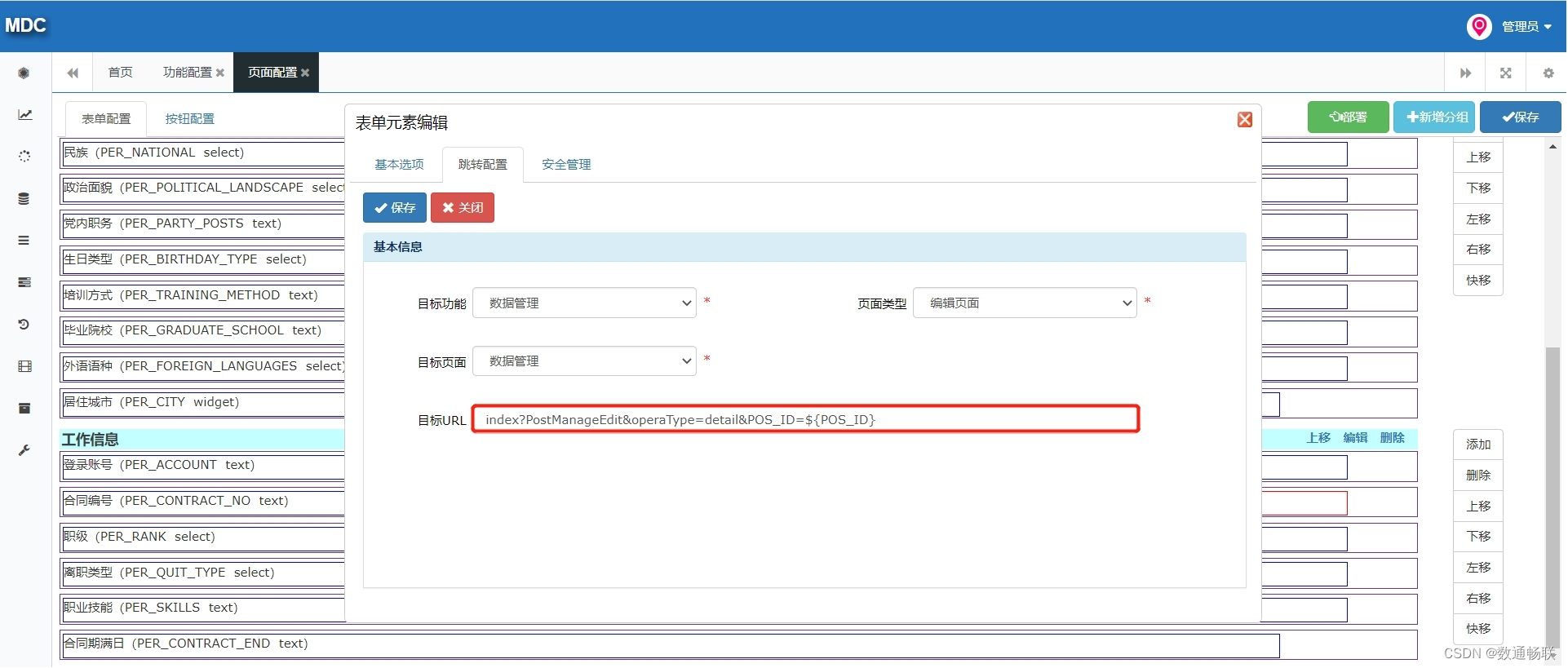Screen dimensions: 1568x668
Task: Open the 目标功能 dropdown
Action: 584,303
